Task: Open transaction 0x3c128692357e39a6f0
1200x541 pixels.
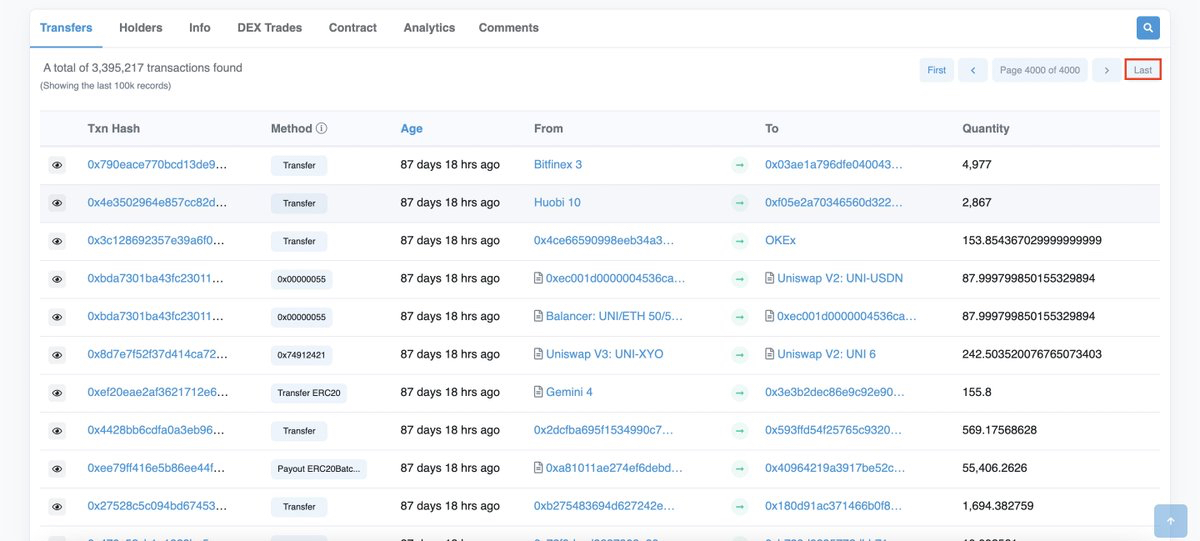Action: click(x=158, y=241)
